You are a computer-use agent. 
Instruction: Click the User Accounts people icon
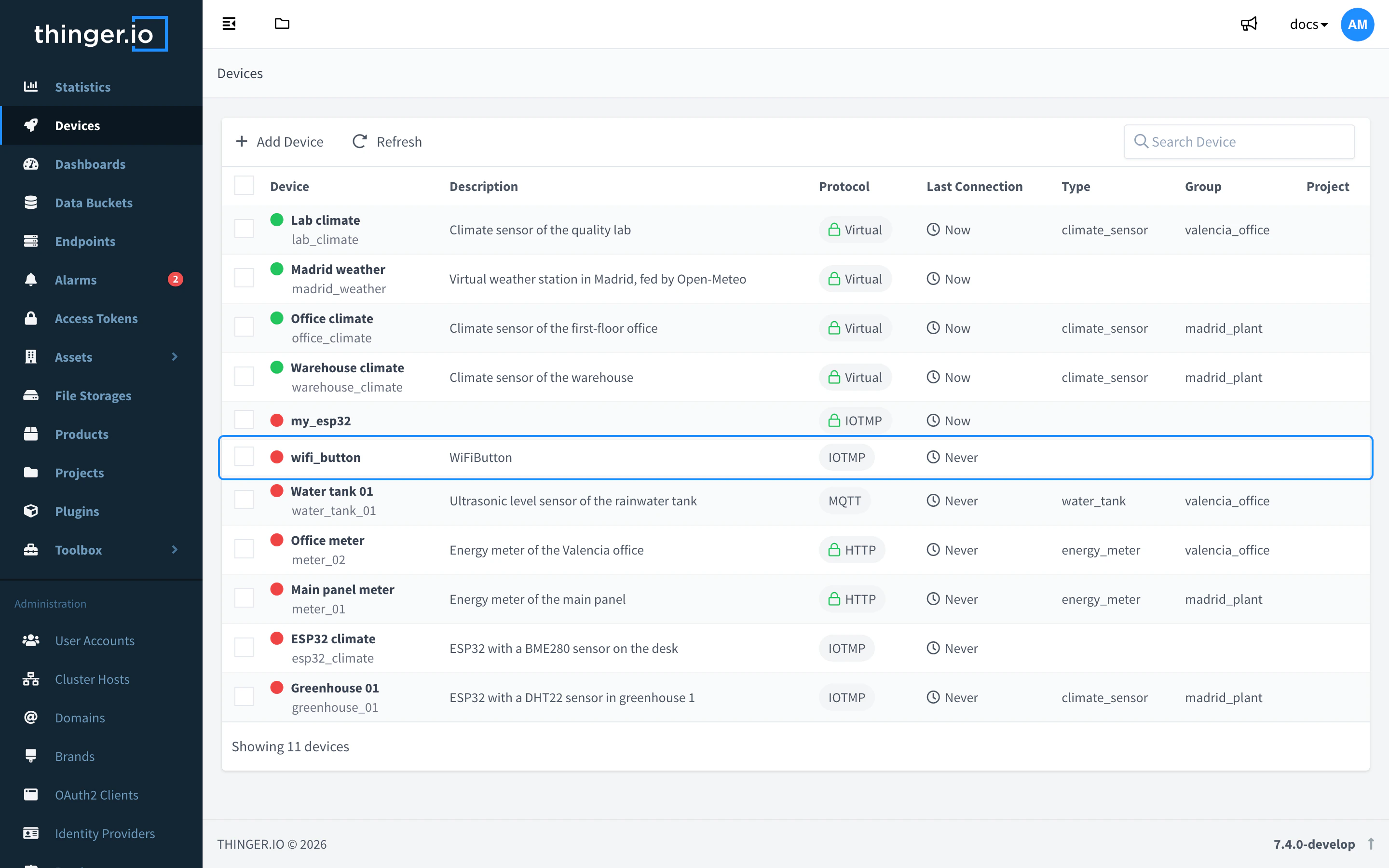tap(31, 640)
